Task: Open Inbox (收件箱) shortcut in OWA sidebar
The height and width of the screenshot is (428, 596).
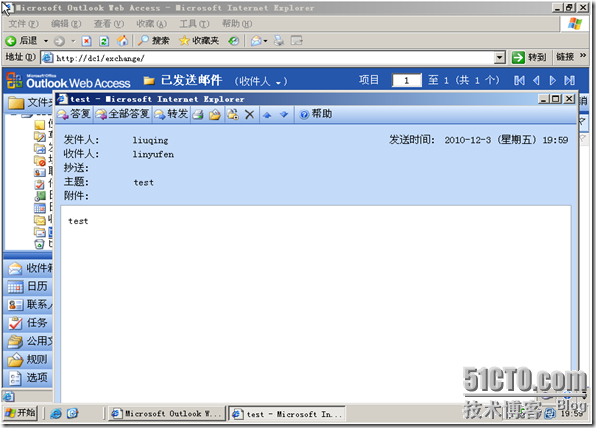Action: pyautogui.click(x=29, y=268)
